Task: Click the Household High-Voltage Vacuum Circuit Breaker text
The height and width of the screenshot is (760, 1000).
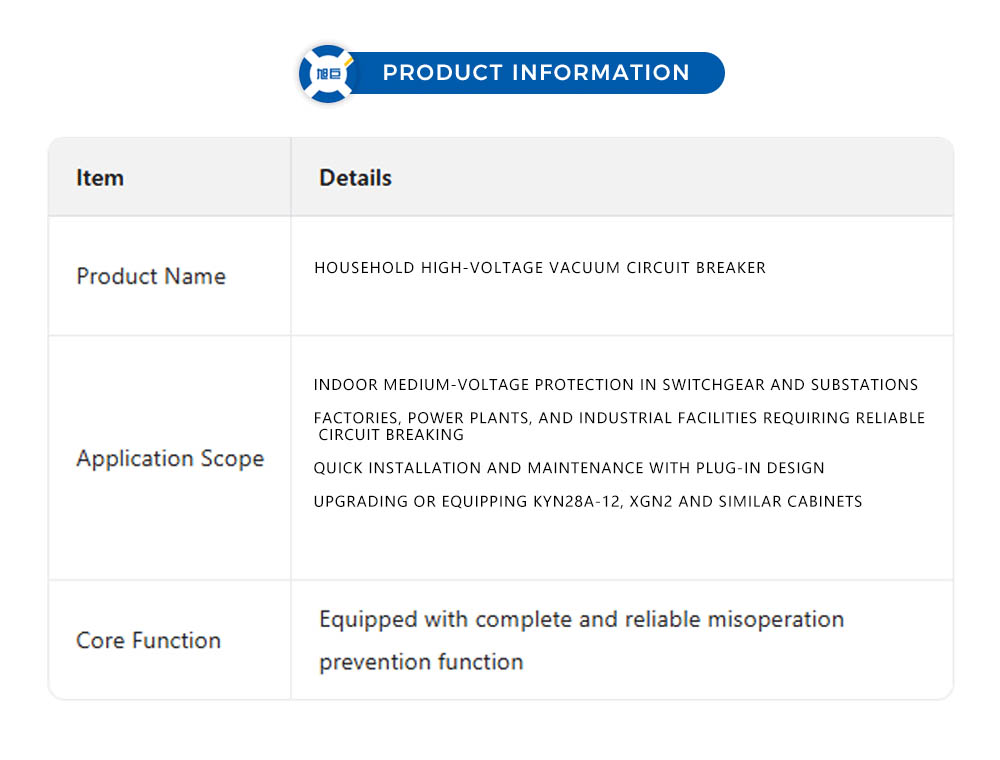Action: coord(540,268)
